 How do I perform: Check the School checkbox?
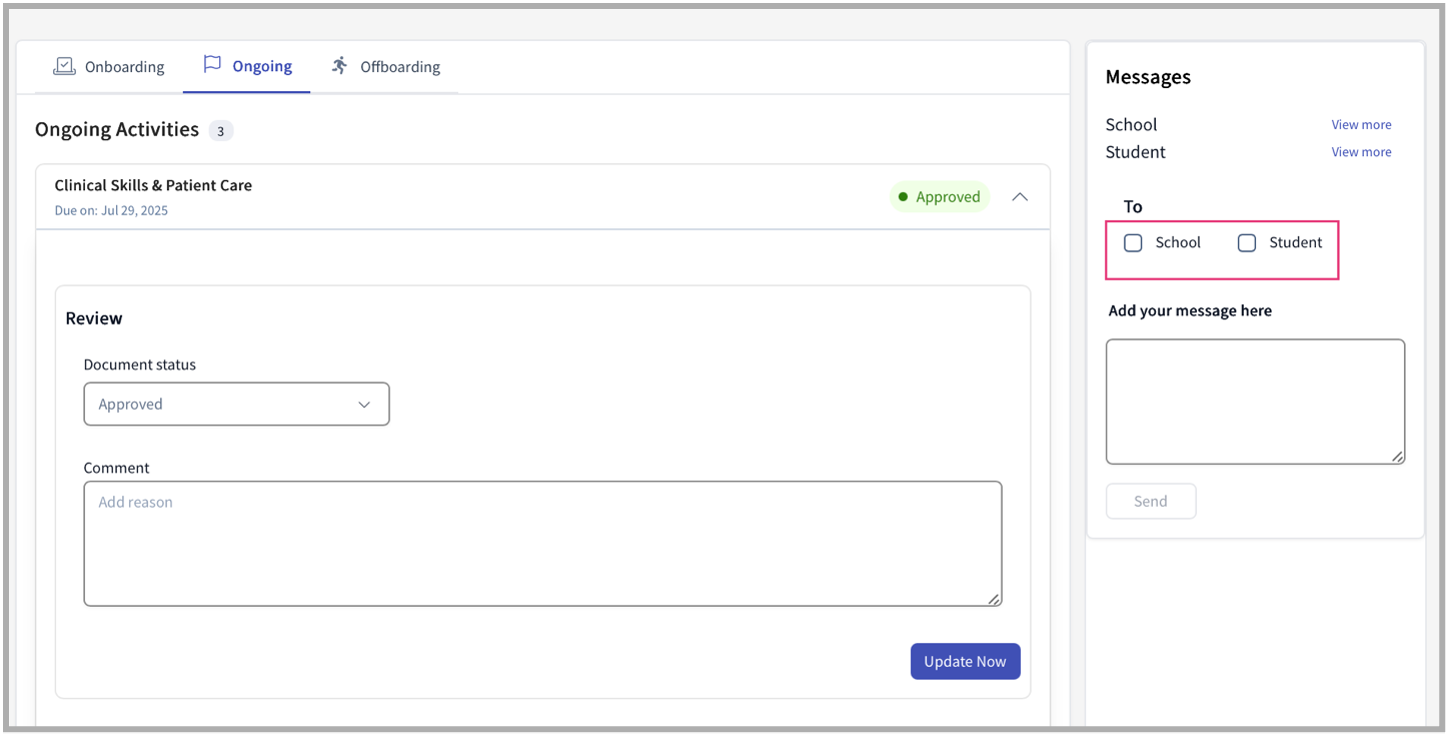click(x=1133, y=242)
